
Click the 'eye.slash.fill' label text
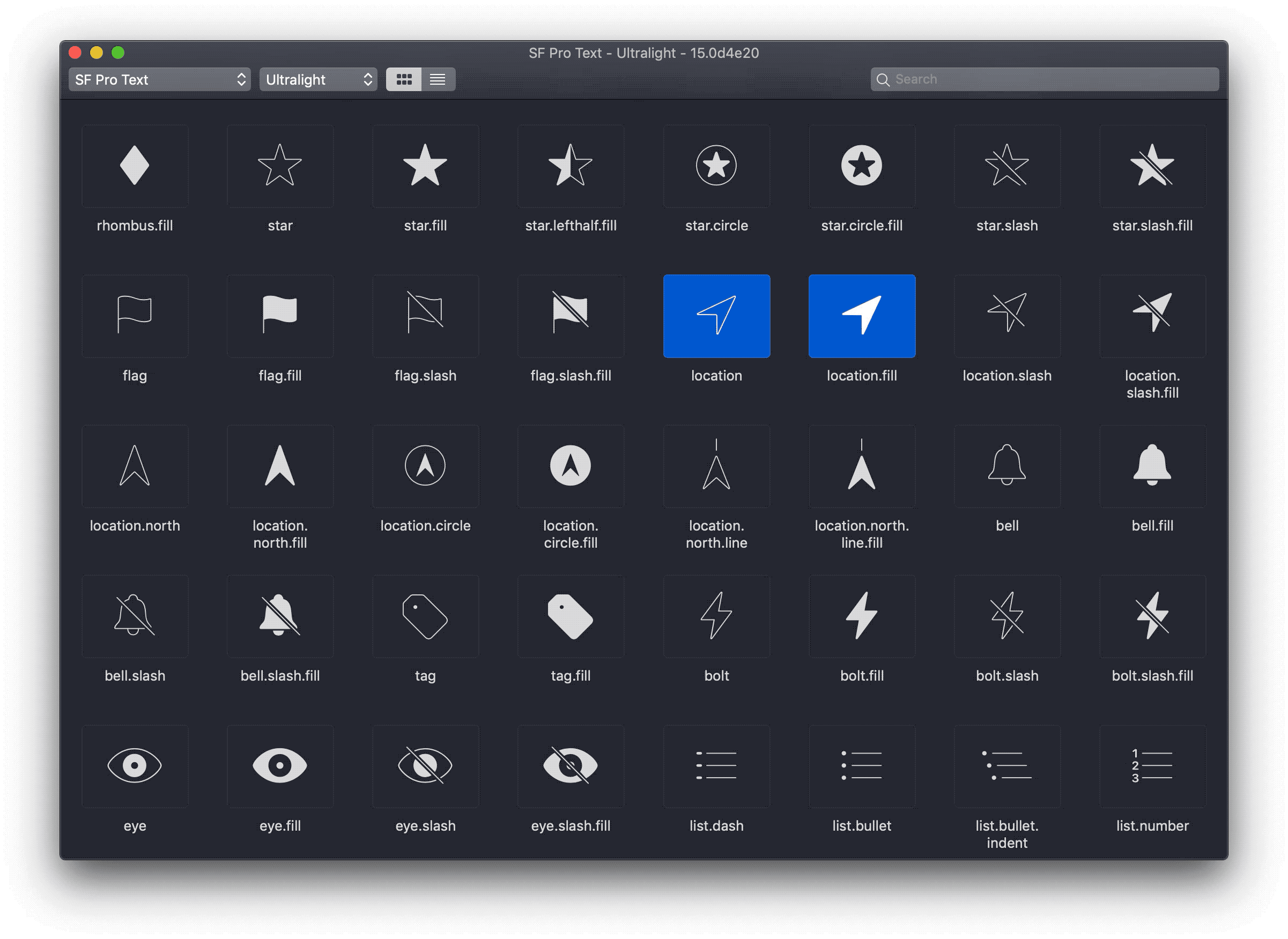tap(571, 826)
